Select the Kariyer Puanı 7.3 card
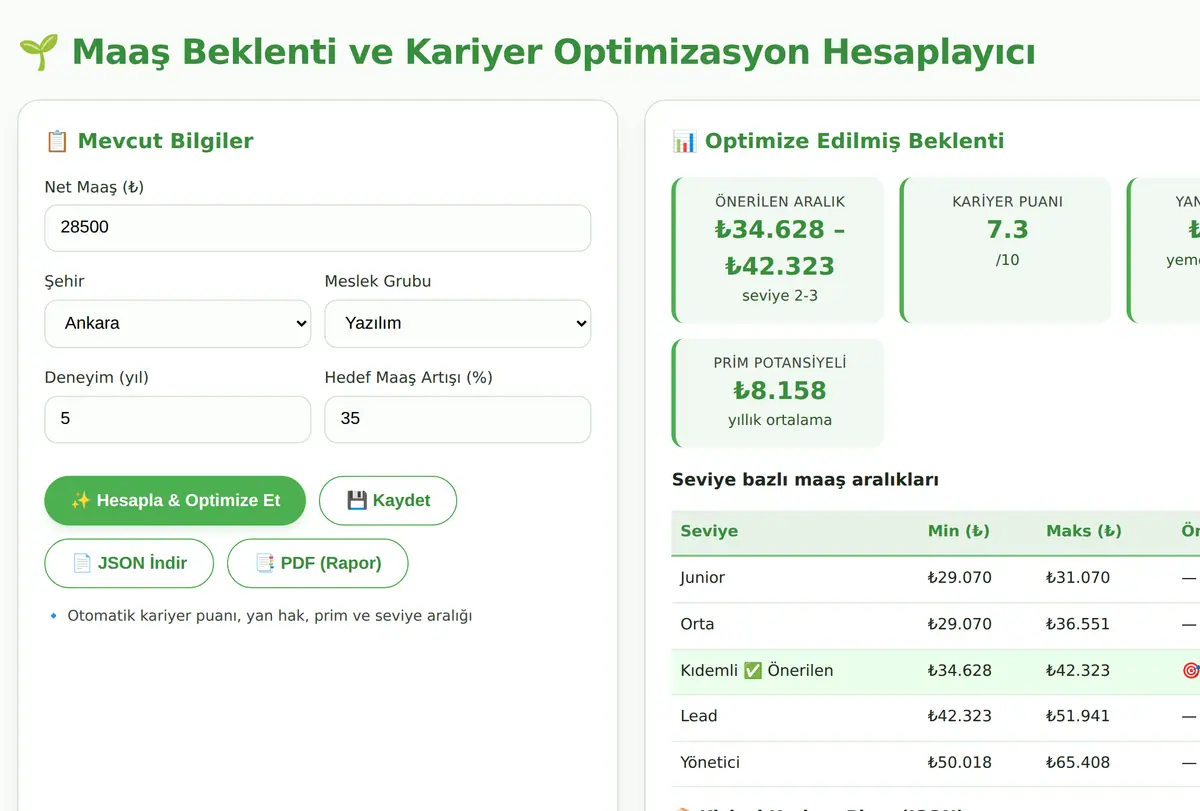This screenshot has height=811, width=1200. tap(1006, 250)
